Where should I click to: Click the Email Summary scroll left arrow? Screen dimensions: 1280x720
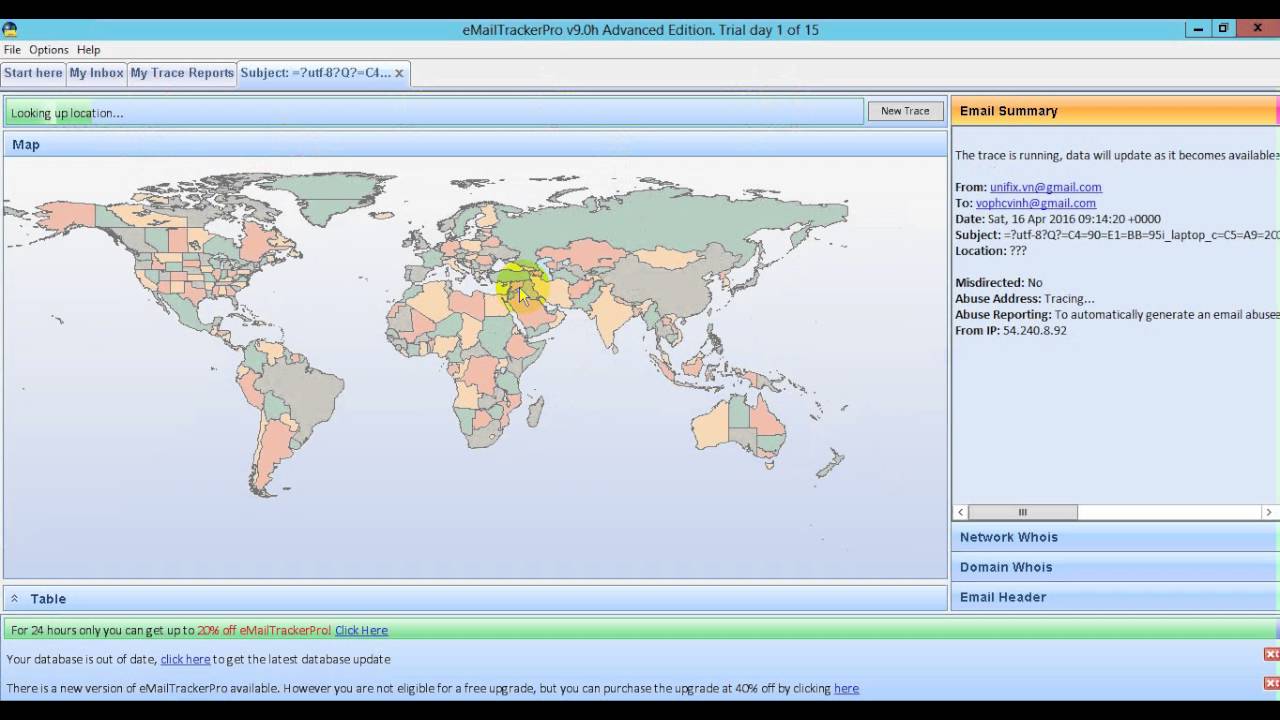click(961, 512)
